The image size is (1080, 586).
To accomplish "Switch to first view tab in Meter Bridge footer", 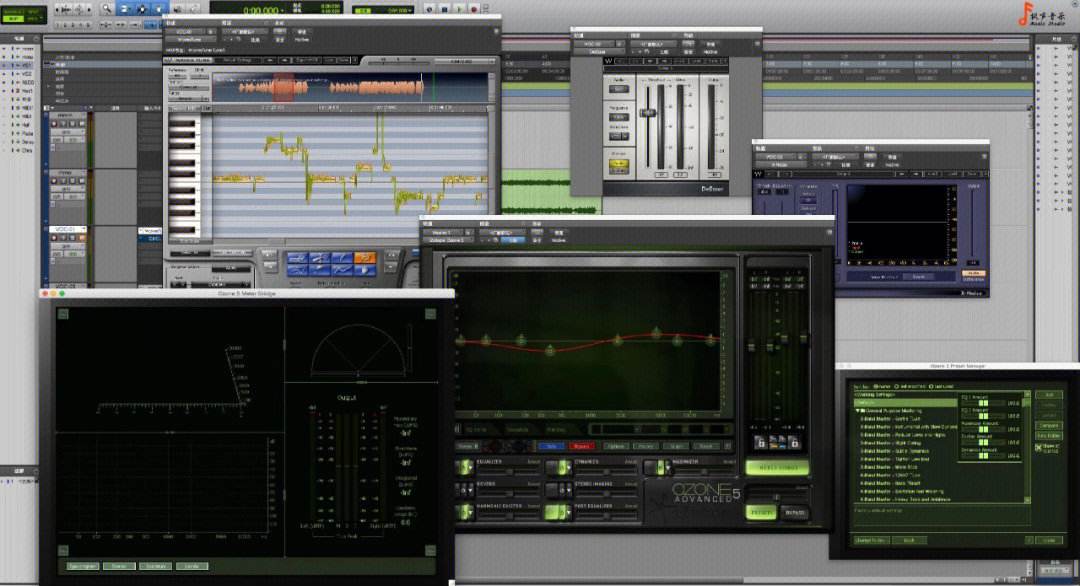I will (x=83, y=566).
